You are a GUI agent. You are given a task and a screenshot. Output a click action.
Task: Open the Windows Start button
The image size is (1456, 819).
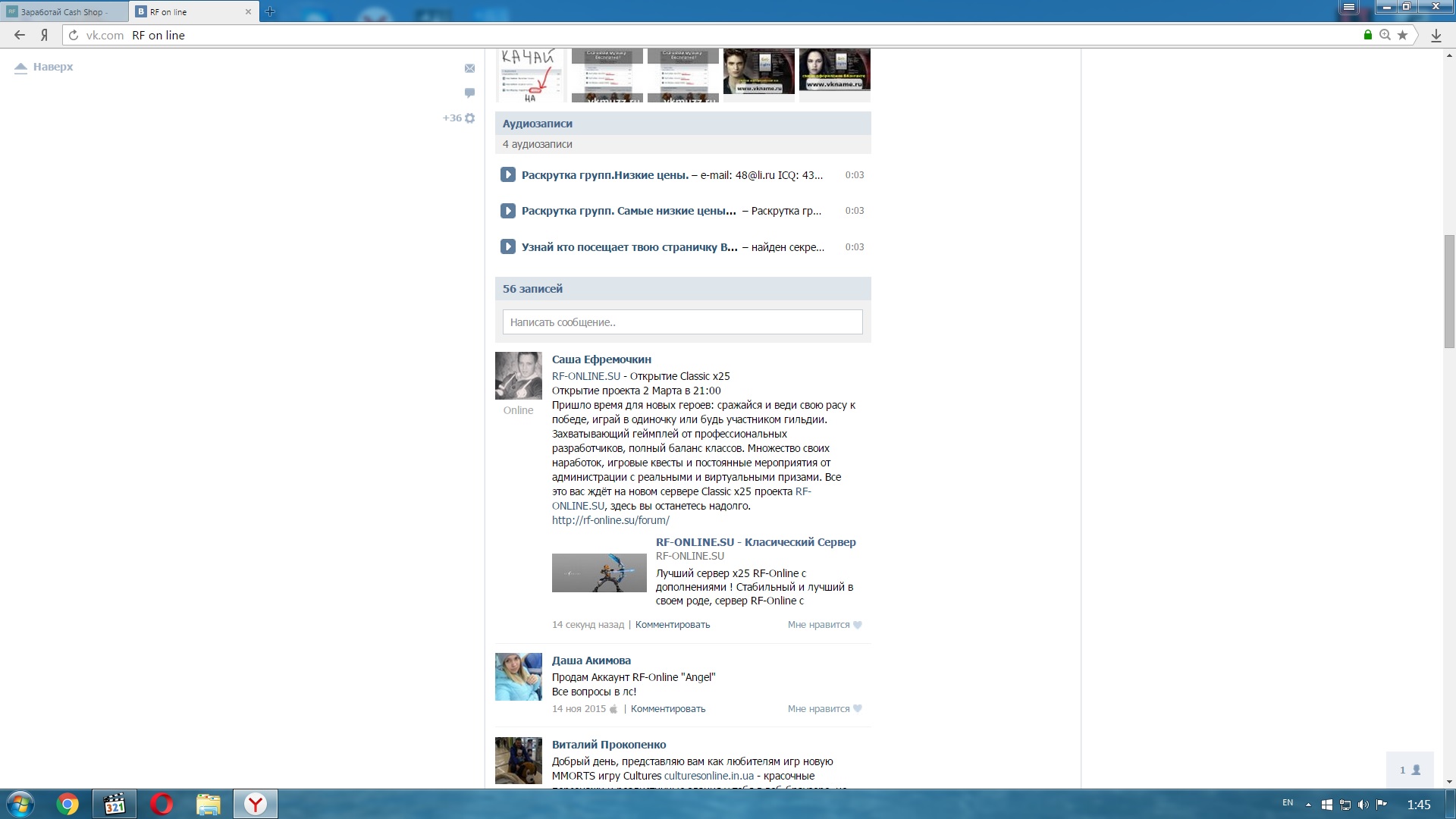[20, 804]
